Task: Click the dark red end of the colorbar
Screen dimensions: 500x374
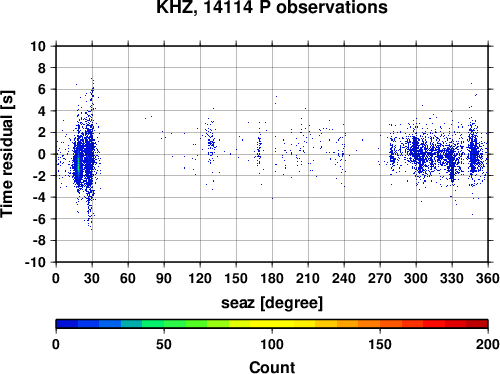Action: [x=477, y=324]
